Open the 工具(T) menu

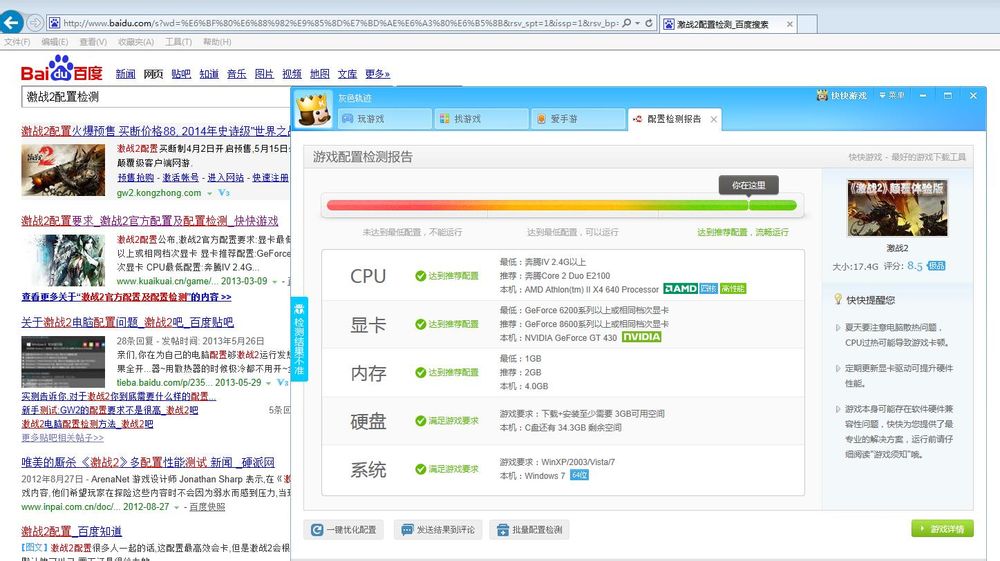(179, 42)
